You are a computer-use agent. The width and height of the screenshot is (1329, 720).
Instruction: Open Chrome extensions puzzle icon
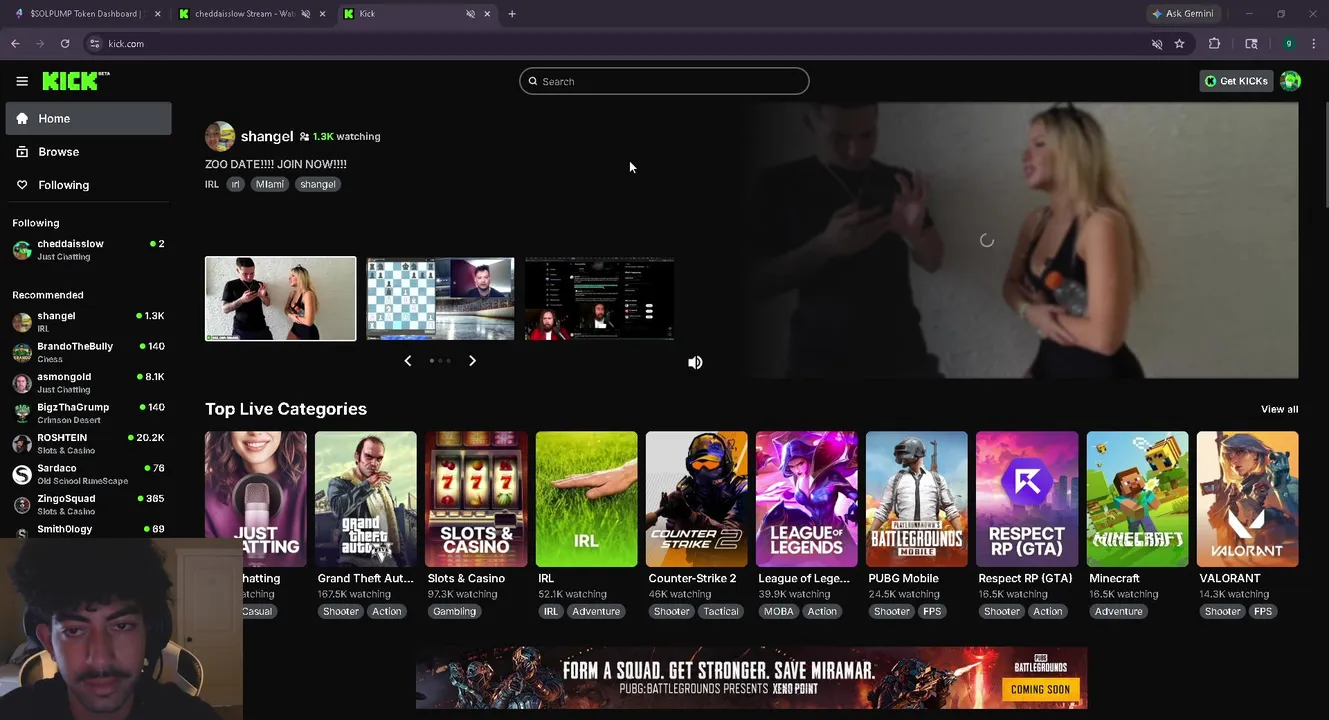point(1214,44)
